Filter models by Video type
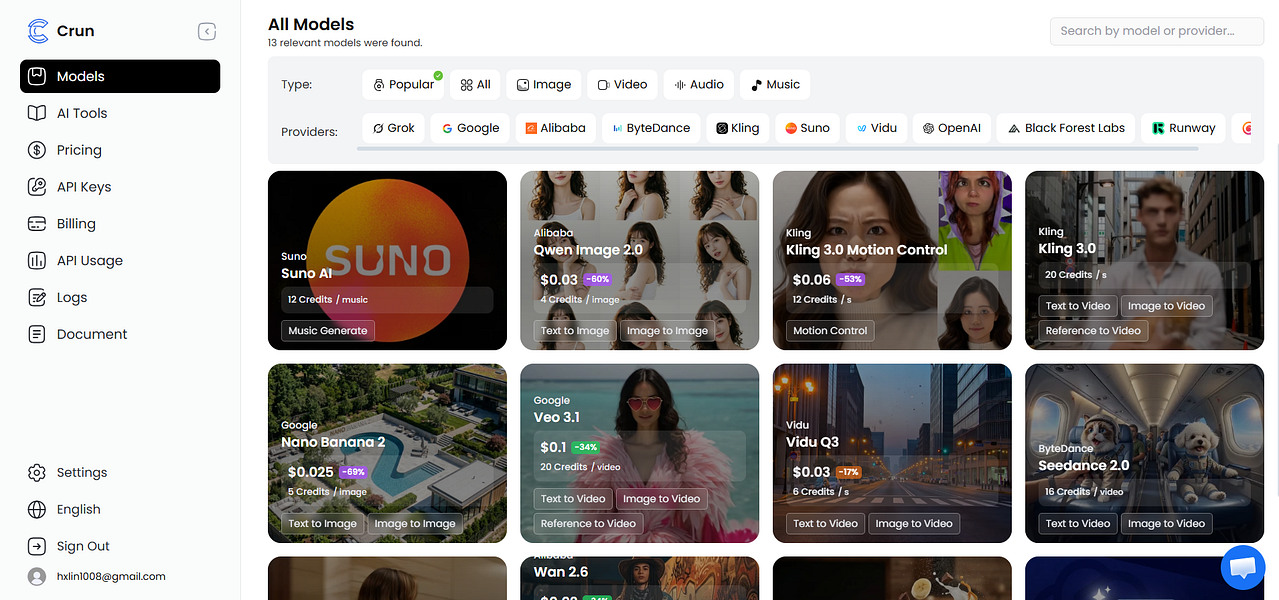This screenshot has height=600, width=1279. click(622, 85)
